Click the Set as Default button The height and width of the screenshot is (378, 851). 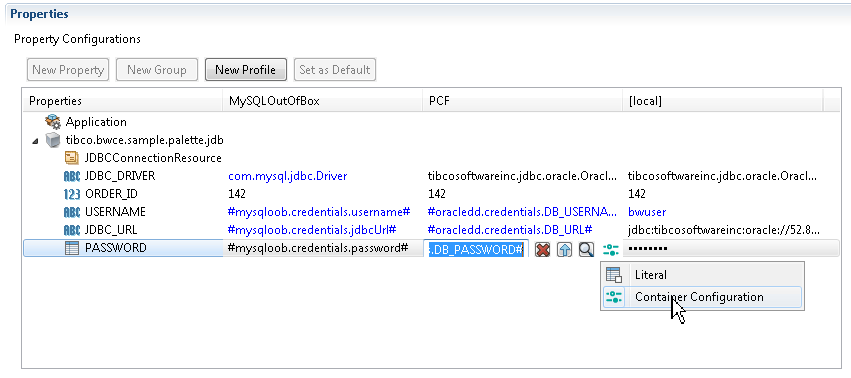coord(335,70)
